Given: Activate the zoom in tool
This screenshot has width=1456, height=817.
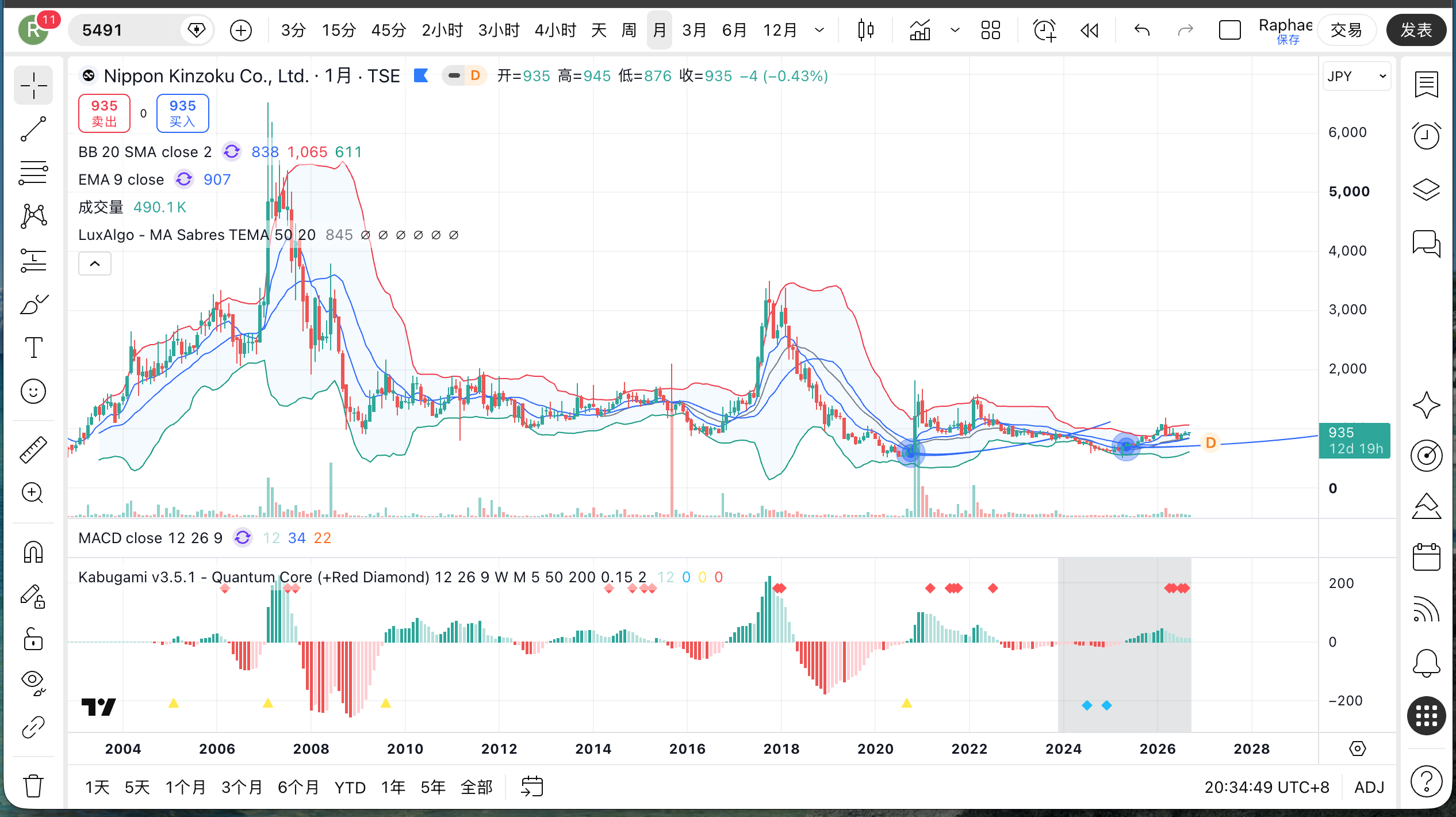Looking at the screenshot, I should pyautogui.click(x=33, y=493).
